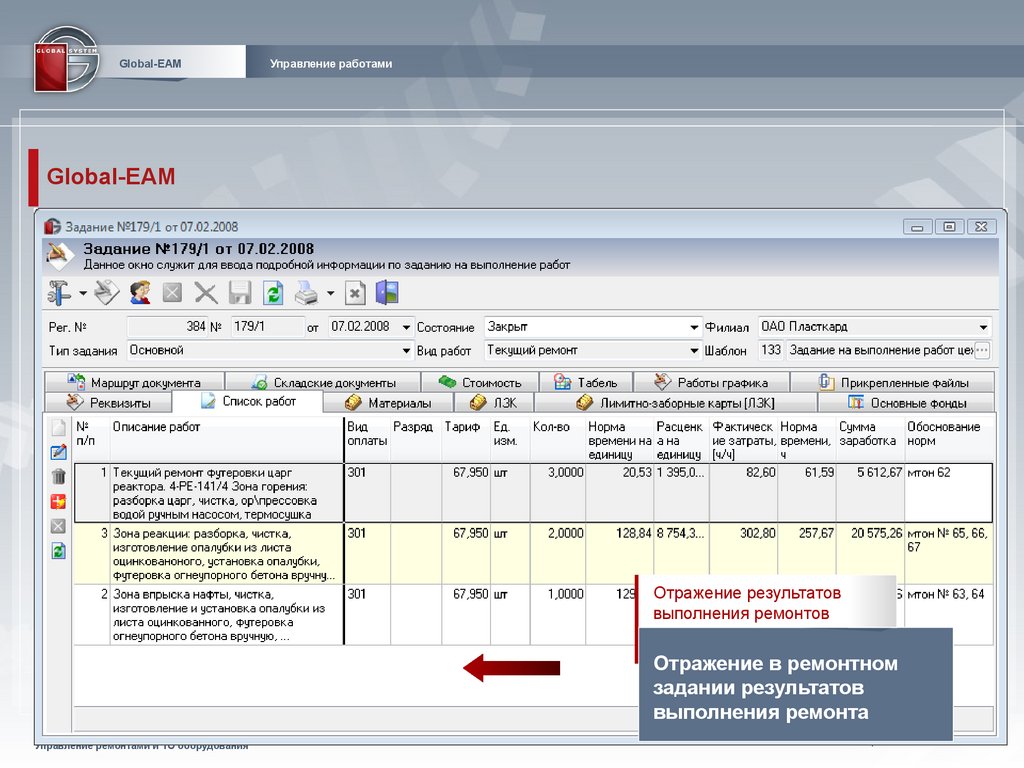Click the green refresh icon in toolbar

pyautogui.click(x=273, y=293)
